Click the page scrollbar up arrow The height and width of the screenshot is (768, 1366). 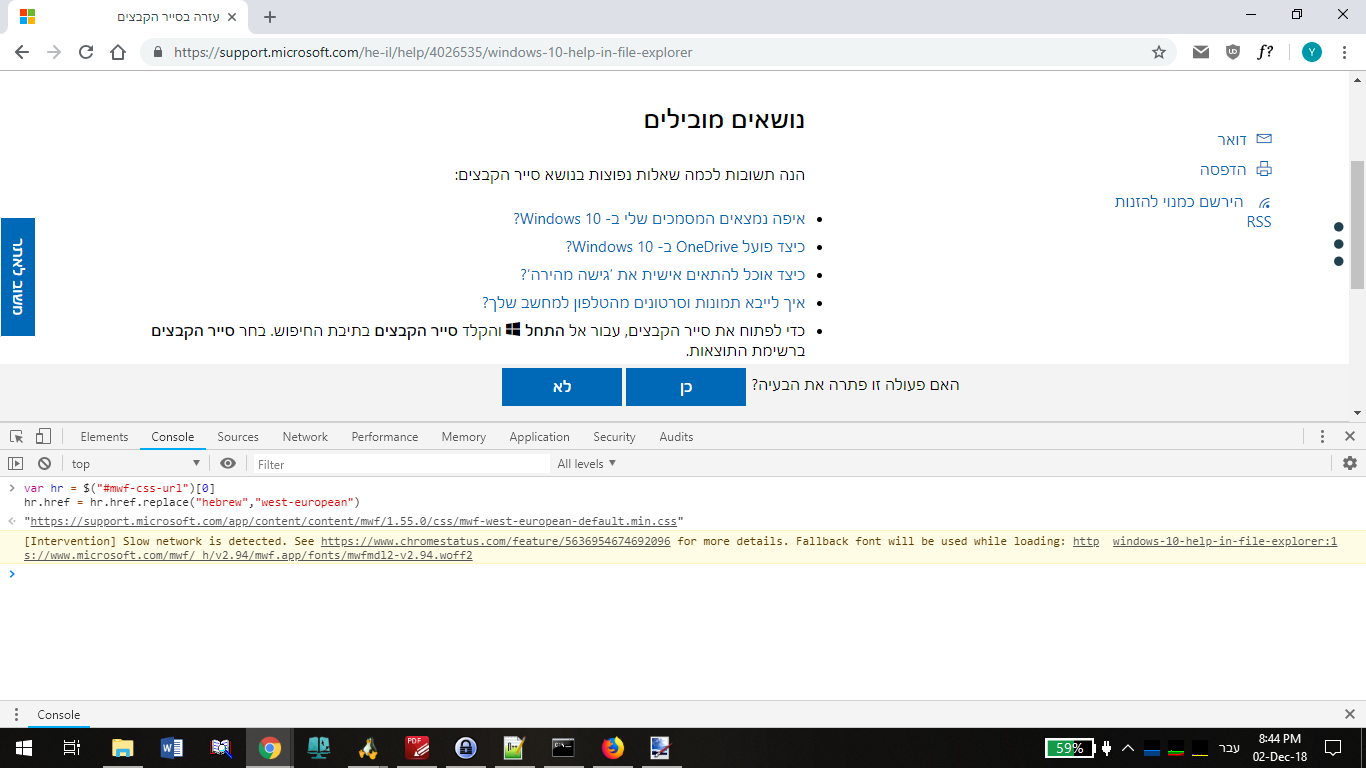[1357, 79]
